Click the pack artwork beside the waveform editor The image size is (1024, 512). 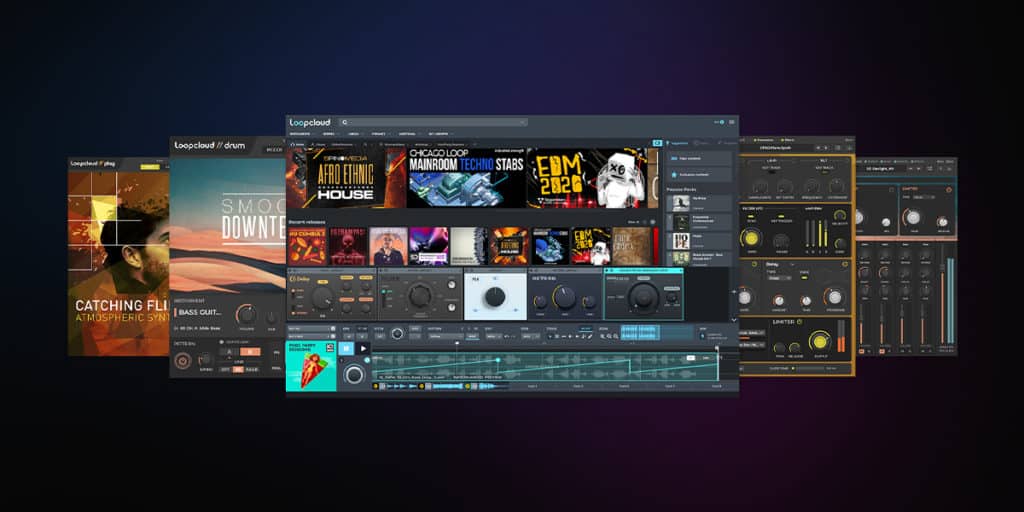tap(311, 366)
